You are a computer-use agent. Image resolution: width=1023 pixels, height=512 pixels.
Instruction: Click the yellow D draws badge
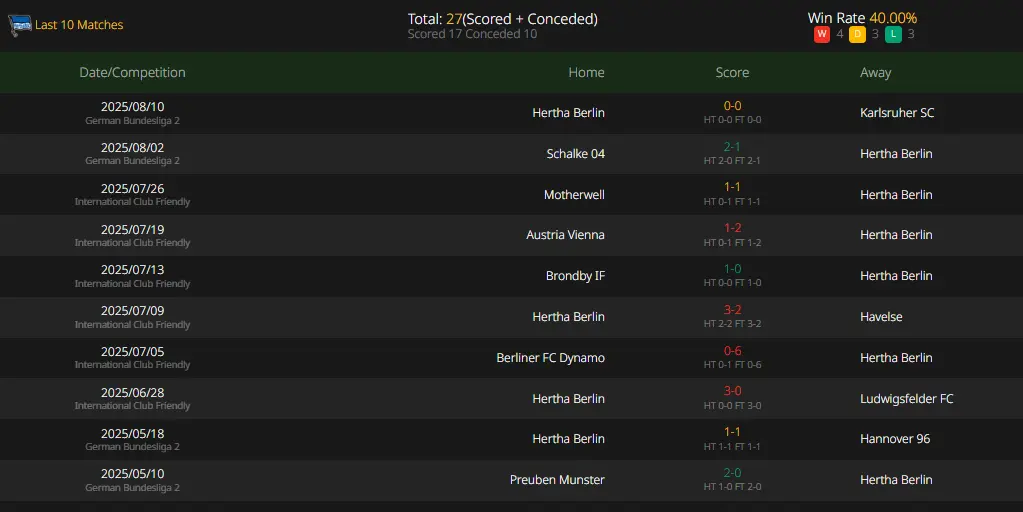point(857,34)
